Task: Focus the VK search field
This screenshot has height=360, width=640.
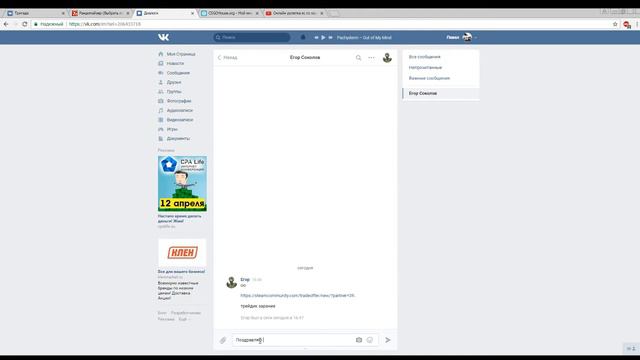Action: point(252,37)
